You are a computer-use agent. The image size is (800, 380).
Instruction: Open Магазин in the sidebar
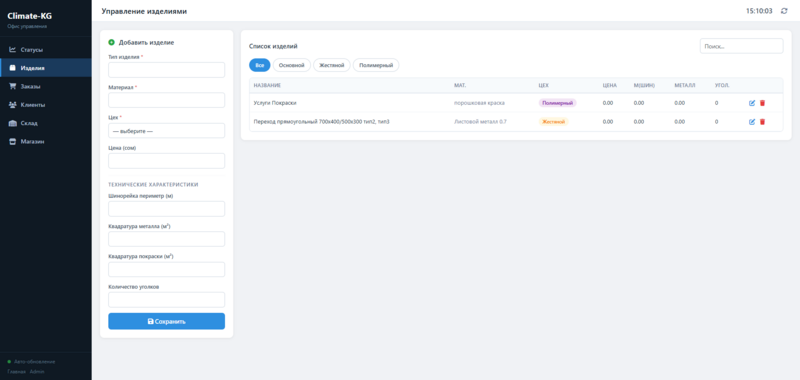point(46,141)
